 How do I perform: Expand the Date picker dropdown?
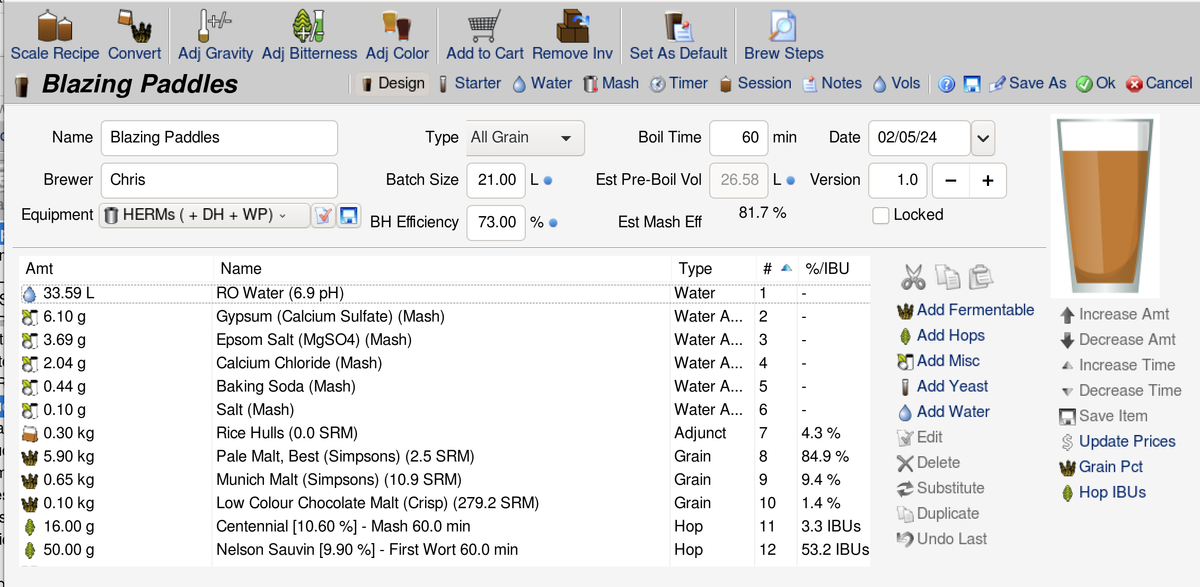983,138
